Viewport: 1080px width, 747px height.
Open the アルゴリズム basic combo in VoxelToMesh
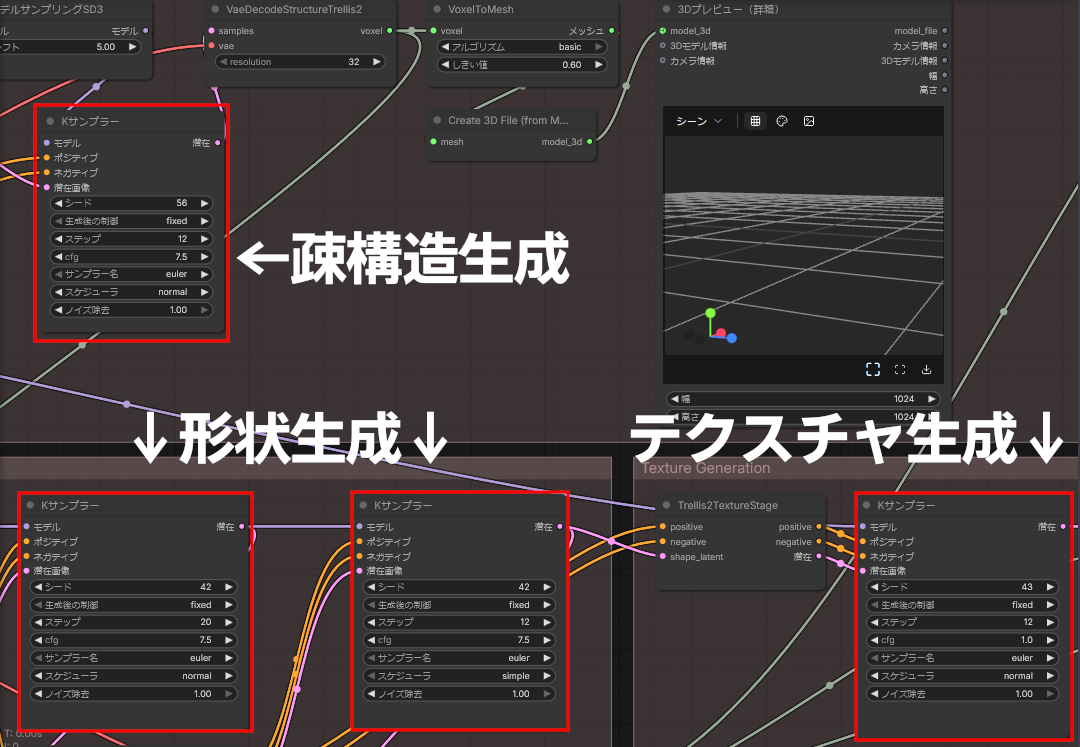click(x=521, y=47)
